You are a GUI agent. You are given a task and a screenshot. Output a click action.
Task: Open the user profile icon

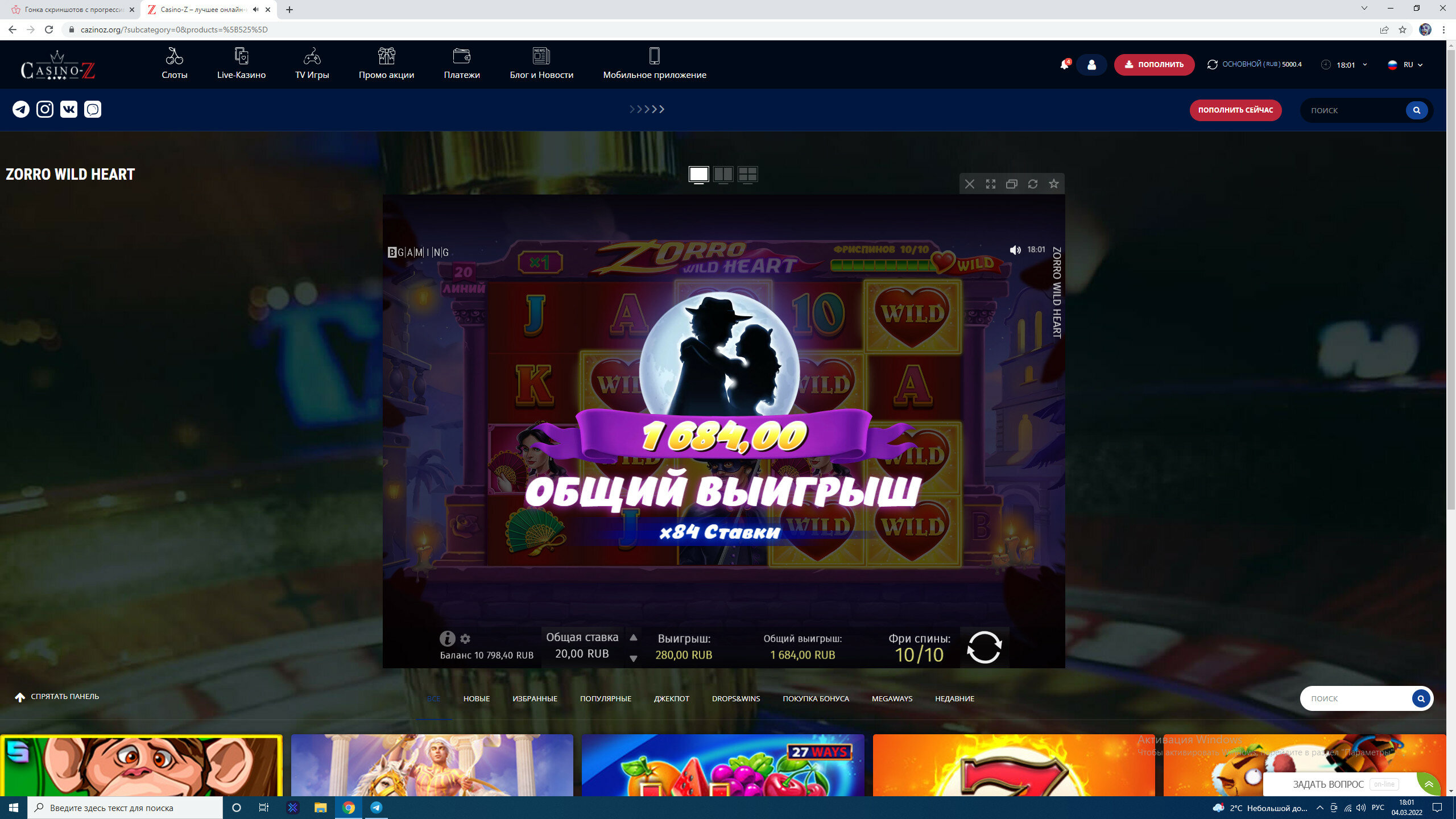(x=1091, y=65)
